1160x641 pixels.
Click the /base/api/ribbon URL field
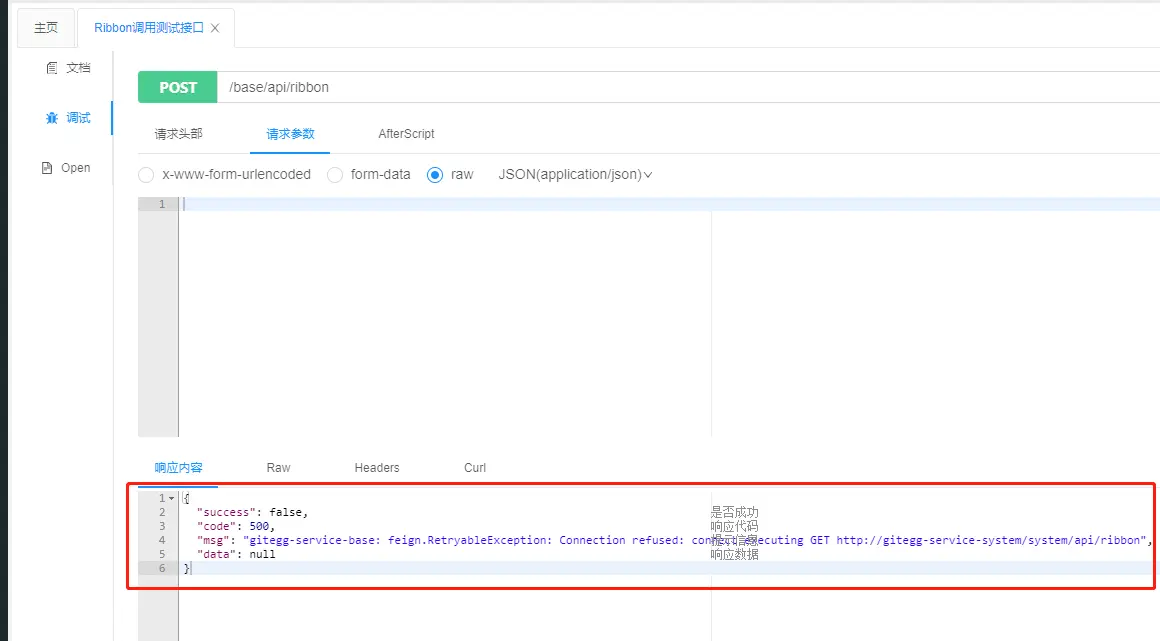pyautogui.click(x=688, y=87)
